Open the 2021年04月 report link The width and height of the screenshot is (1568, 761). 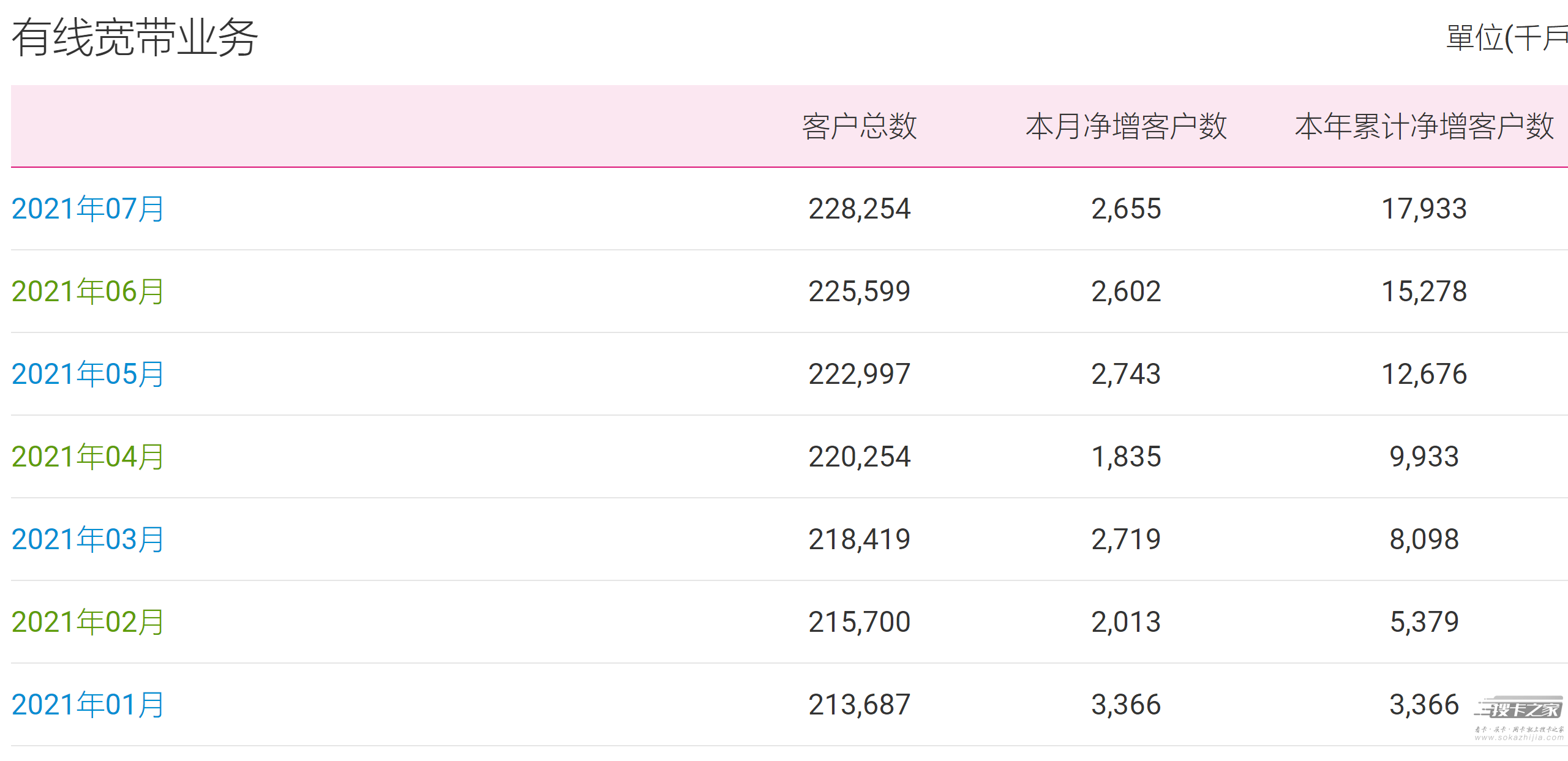click(88, 457)
